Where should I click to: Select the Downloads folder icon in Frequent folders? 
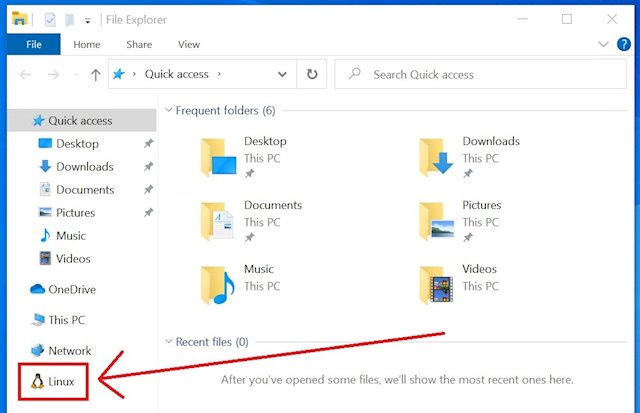click(436, 157)
